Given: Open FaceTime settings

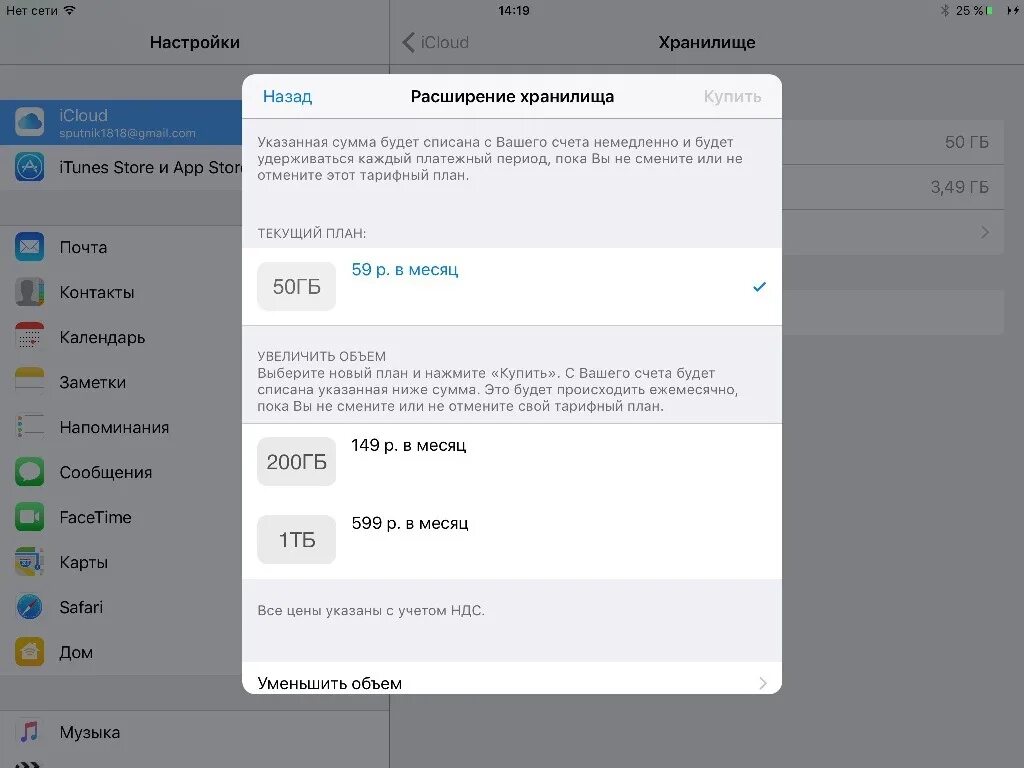Looking at the screenshot, I should [x=121, y=517].
